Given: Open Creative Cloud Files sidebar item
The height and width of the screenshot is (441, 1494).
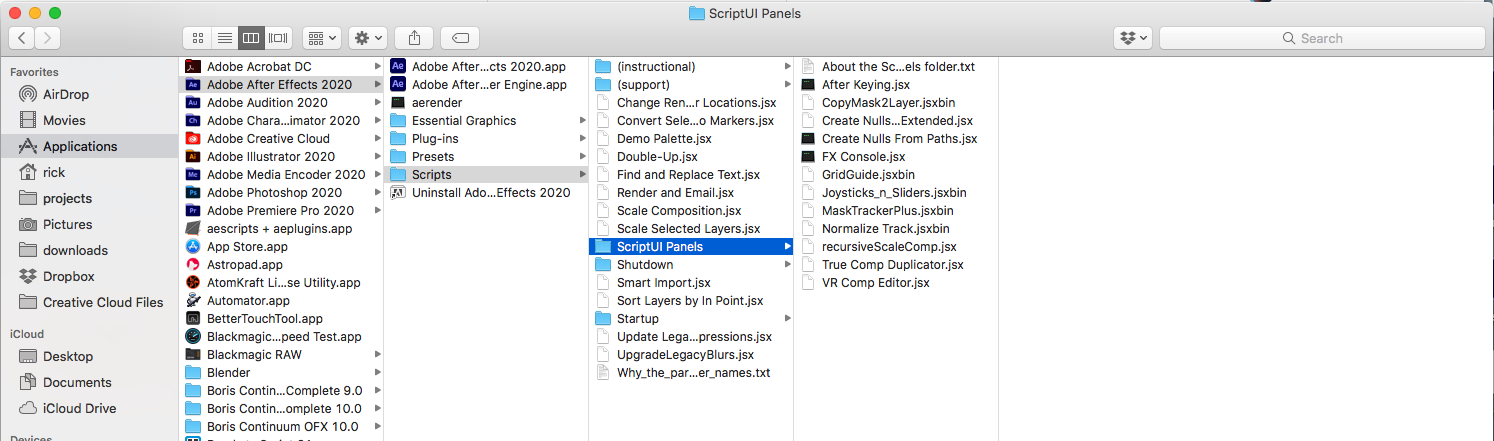Looking at the screenshot, I should (102, 302).
